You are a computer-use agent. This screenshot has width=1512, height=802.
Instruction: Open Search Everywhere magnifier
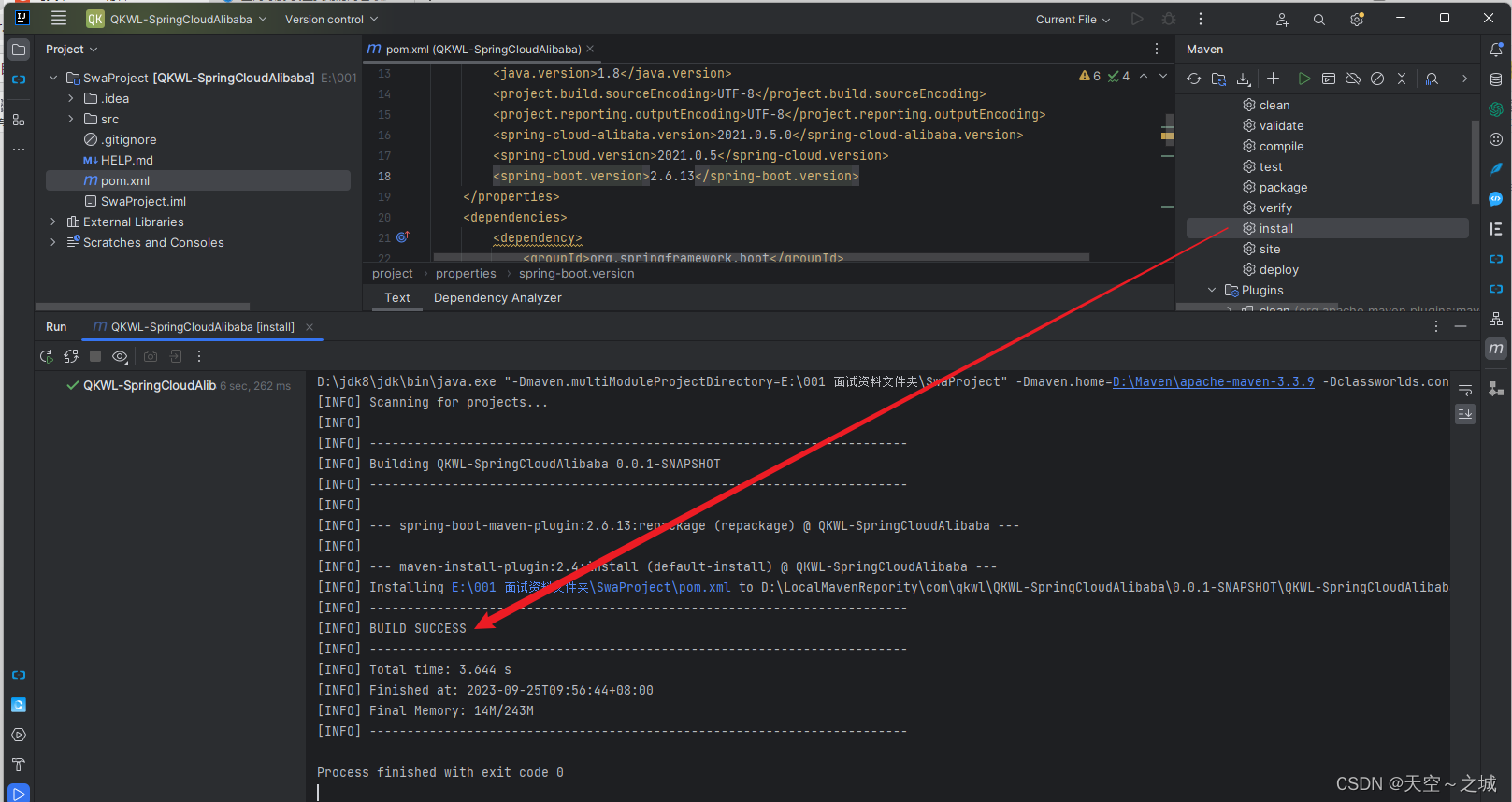1319,20
